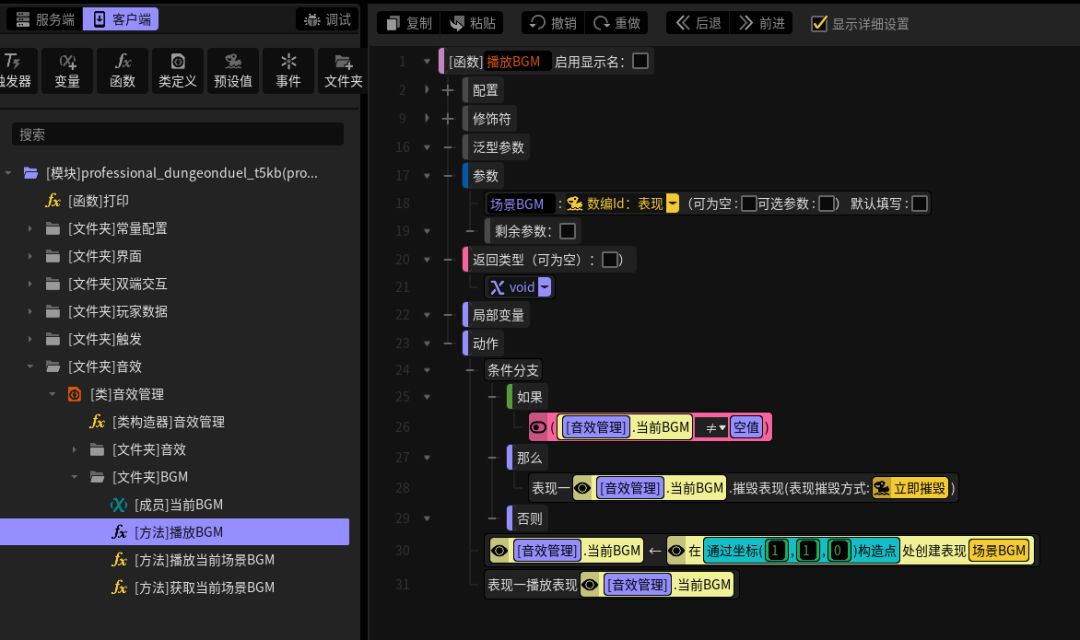1080x640 pixels.
Task: Click the plus icon next to 修饰符
Action: coord(448,118)
